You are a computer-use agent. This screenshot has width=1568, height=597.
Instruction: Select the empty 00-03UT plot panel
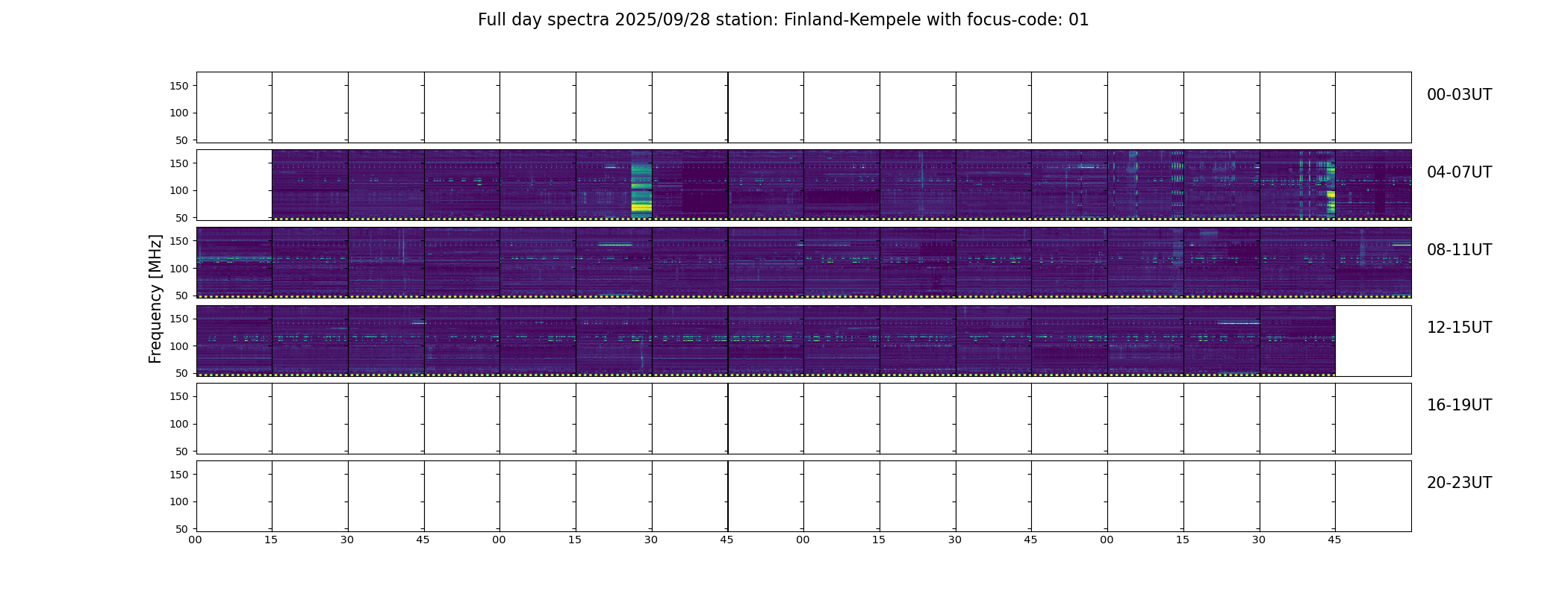(803, 107)
